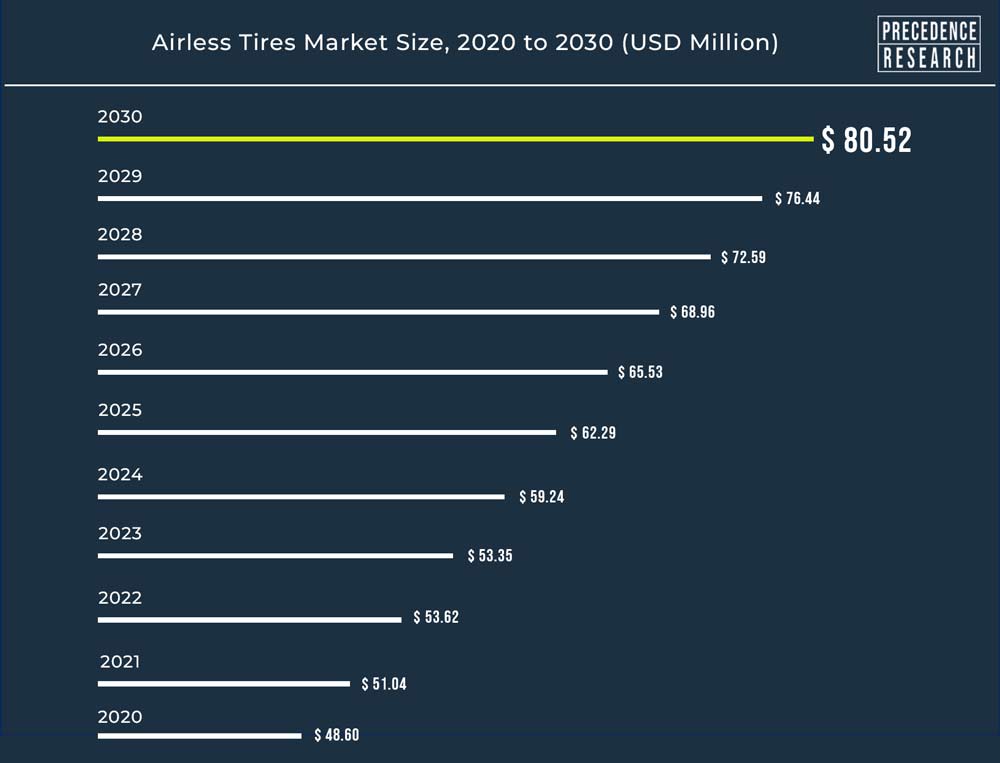Click the $ 51.04 value label
Screen dimensions: 1000x763
pyautogui.click(x=384, y=684)
